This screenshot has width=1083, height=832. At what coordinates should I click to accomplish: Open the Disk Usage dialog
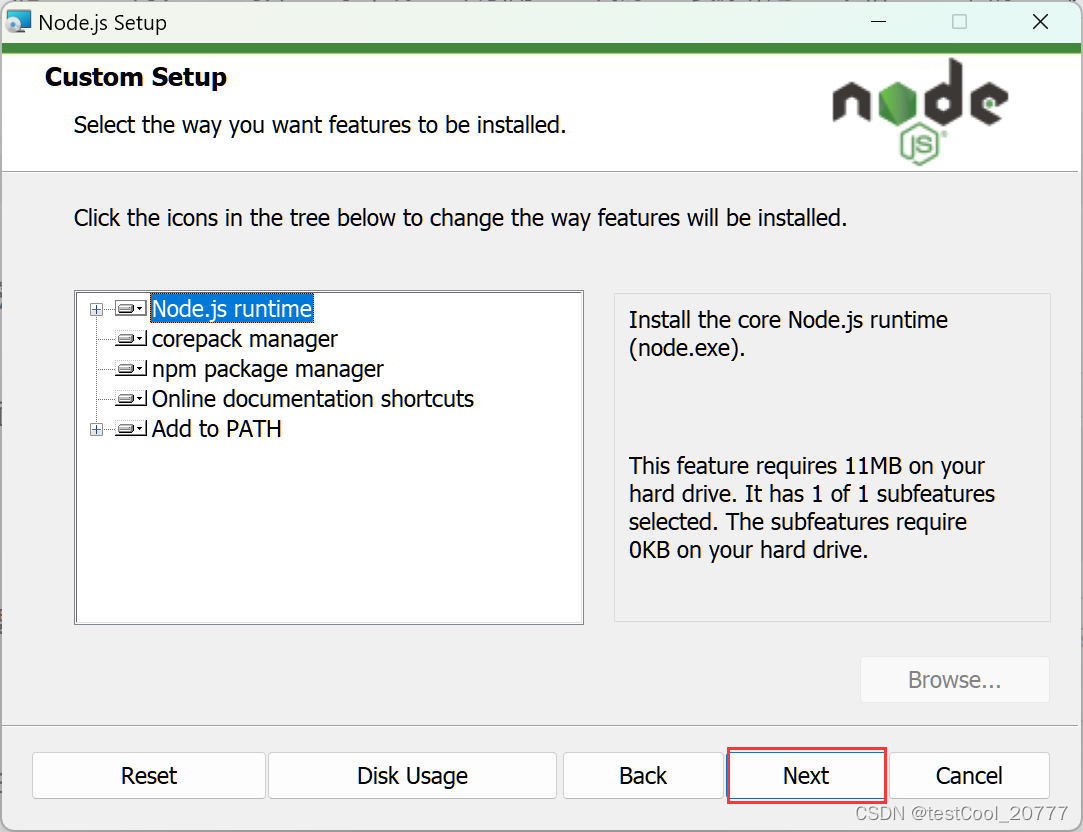412,775
